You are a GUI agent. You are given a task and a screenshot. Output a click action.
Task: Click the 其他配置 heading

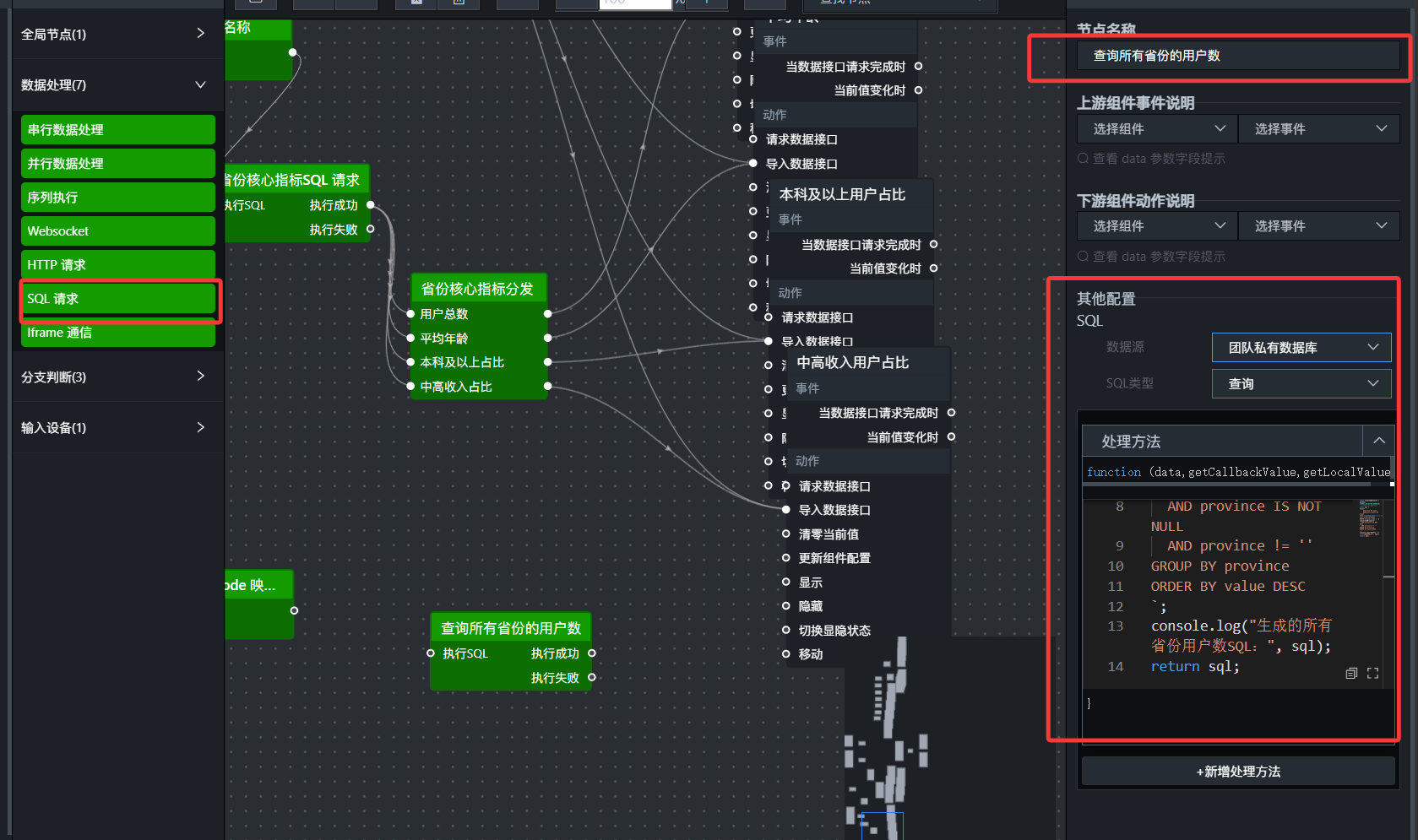pos(1106,299)
